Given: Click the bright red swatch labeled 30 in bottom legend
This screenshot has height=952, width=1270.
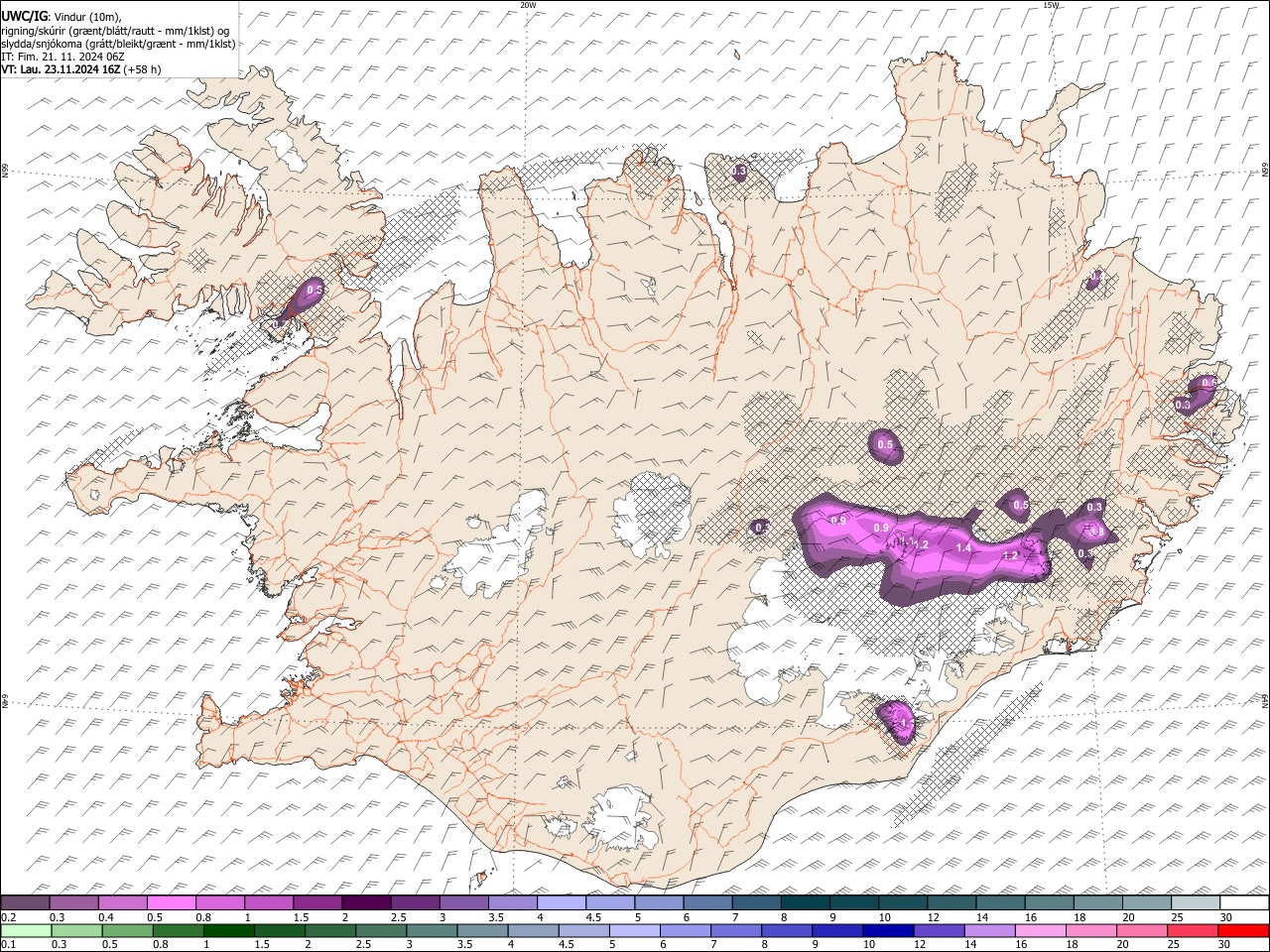Looking at the screenshot, I should (x=1243, y=930).
